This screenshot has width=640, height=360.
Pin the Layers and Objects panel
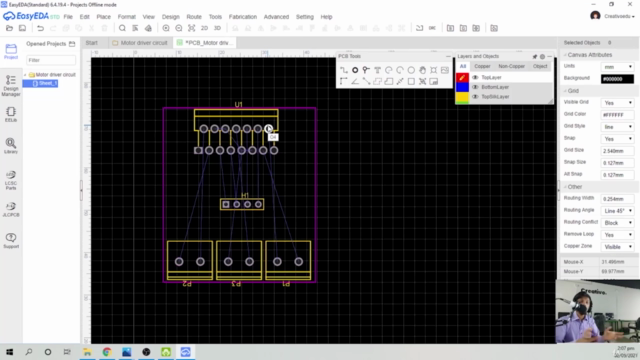click(535, 56)
